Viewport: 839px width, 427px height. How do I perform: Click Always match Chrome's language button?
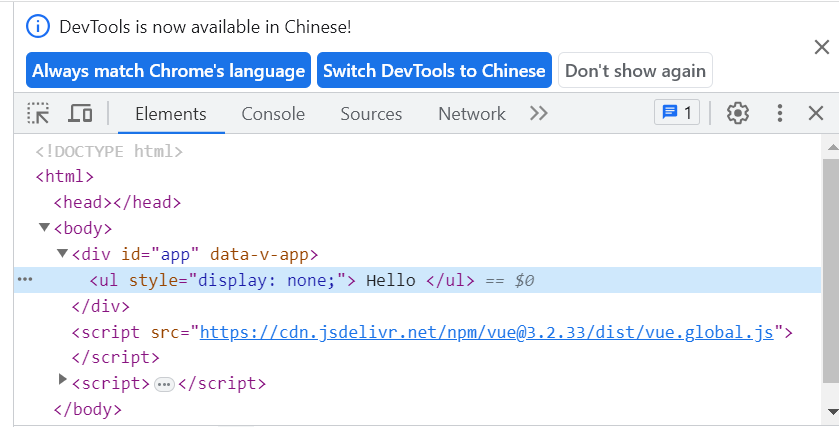pyautogui.click(x=168, y=70)
